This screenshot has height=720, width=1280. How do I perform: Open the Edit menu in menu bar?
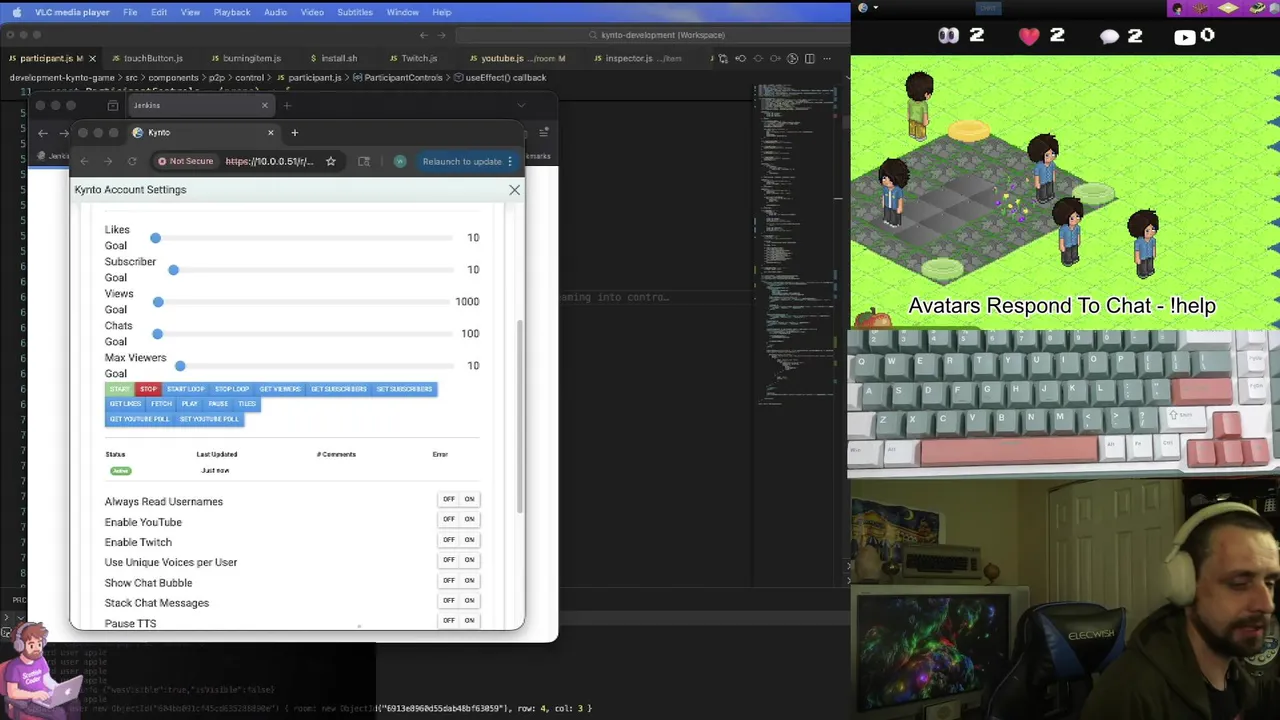pos(159,12)
